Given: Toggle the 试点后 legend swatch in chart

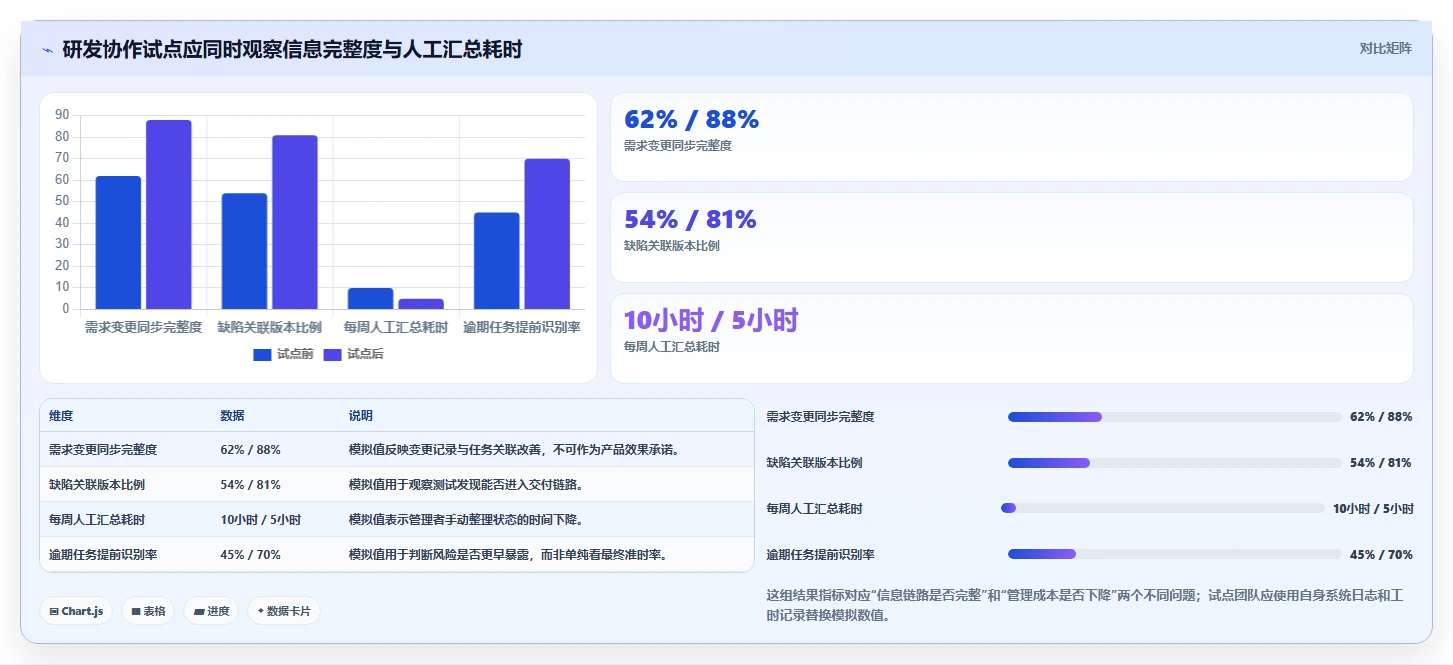Looking at the screenshot, I should pyautogui.click(x=333, y=354).
